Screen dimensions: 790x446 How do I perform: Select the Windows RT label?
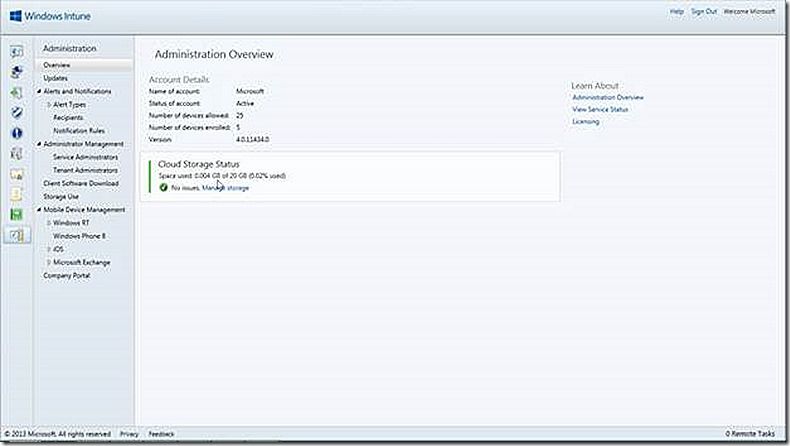[71, 223]
